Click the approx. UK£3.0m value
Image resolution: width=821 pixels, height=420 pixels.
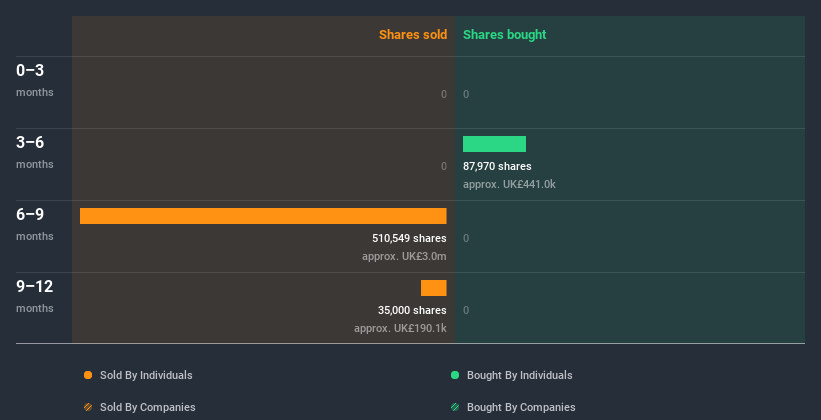click(x=404, y=257)
